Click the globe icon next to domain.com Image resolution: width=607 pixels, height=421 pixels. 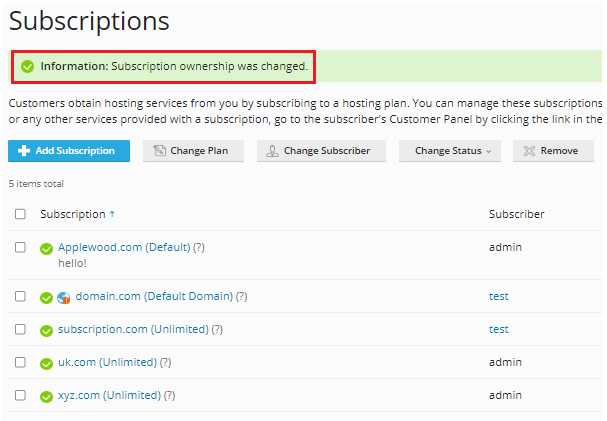click(x=64, y=297)
